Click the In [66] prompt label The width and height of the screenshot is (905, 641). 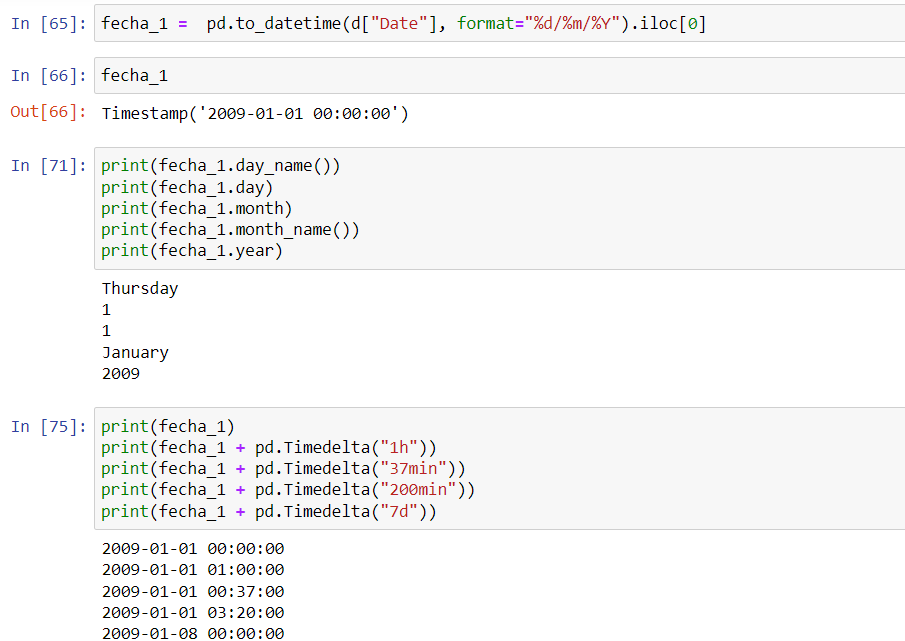click(48, 75)
